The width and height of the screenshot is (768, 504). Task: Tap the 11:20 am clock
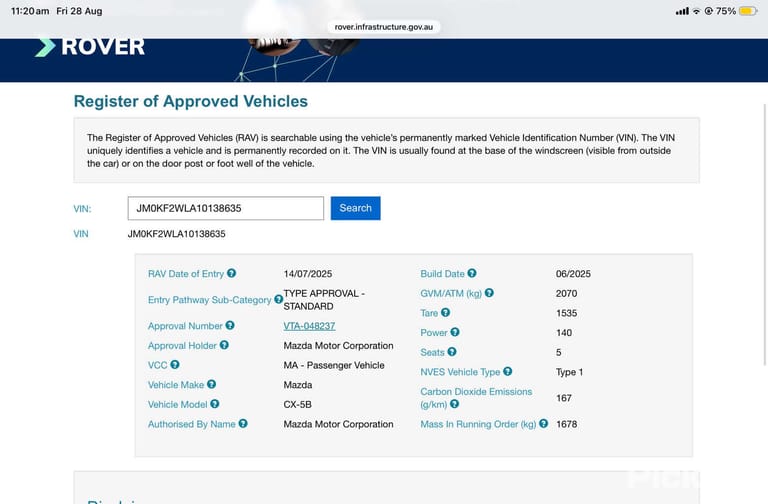pyautogui.click(x=30, y=11)
